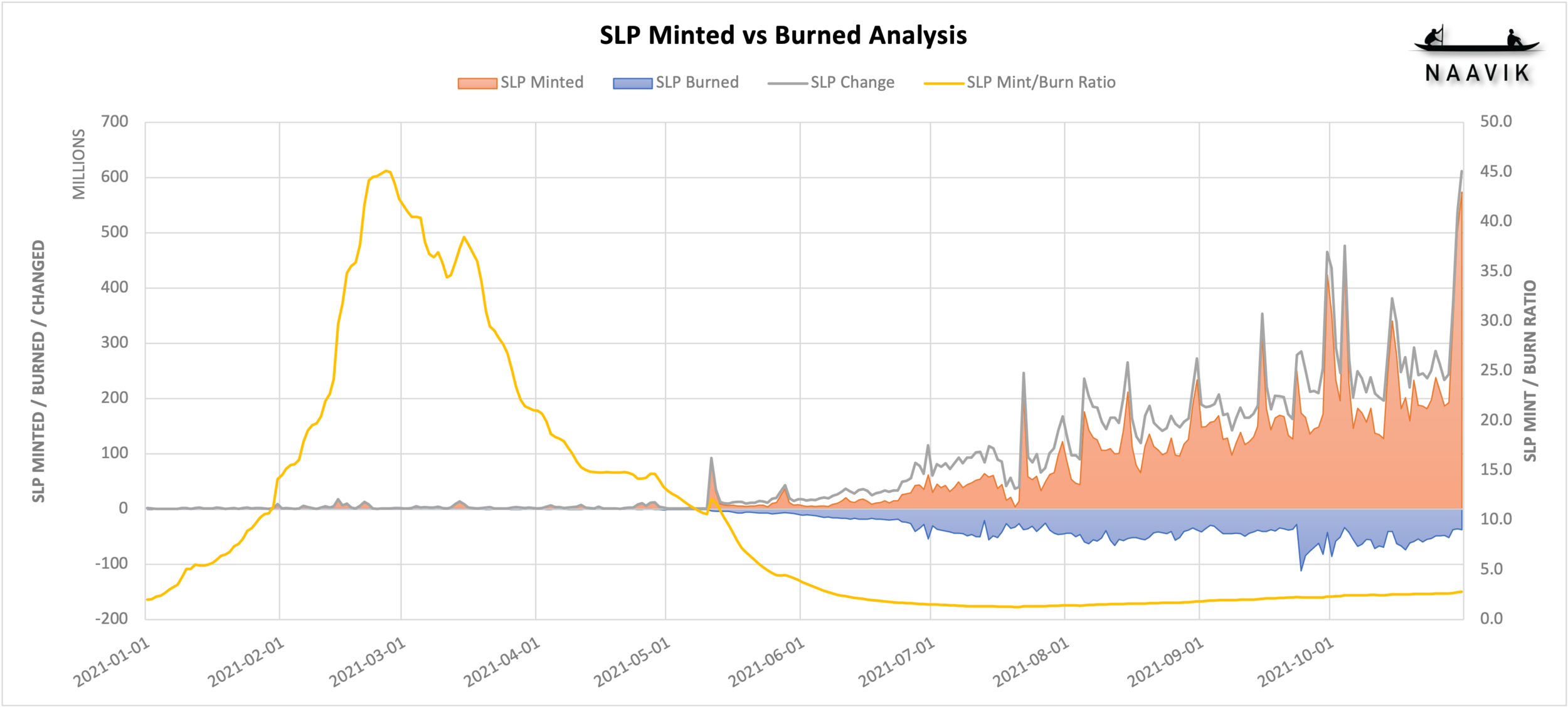Click the 2021-03-01 date axis label
The width and height of the screenshot is (1568, 709).
368,662
